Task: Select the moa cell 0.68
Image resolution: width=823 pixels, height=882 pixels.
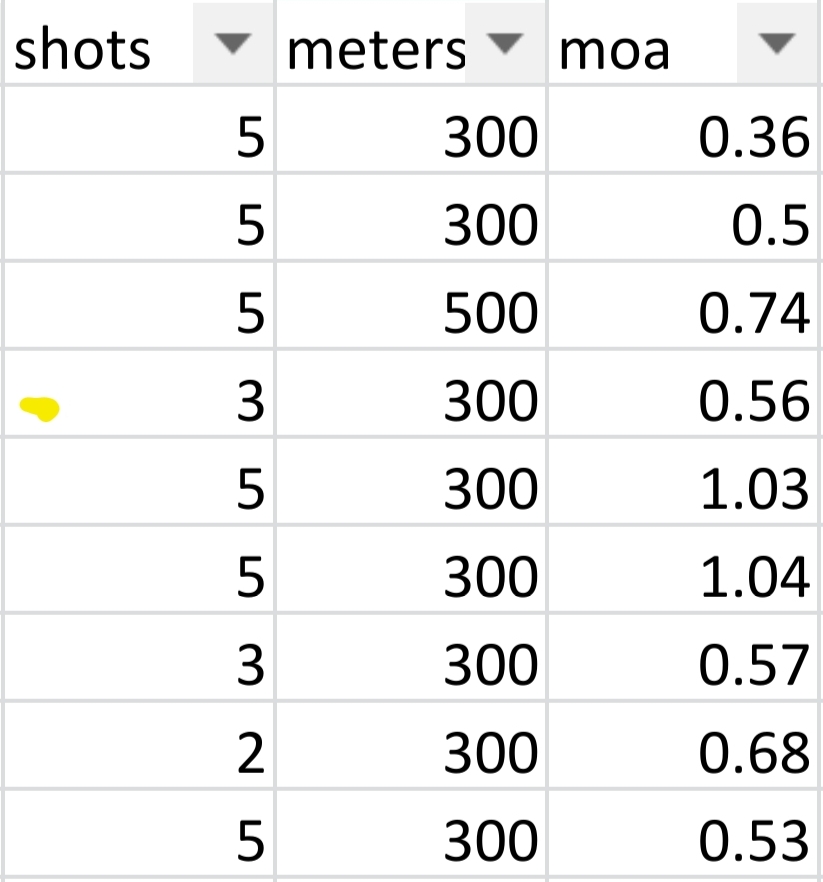Action: (x=682, y=745)
